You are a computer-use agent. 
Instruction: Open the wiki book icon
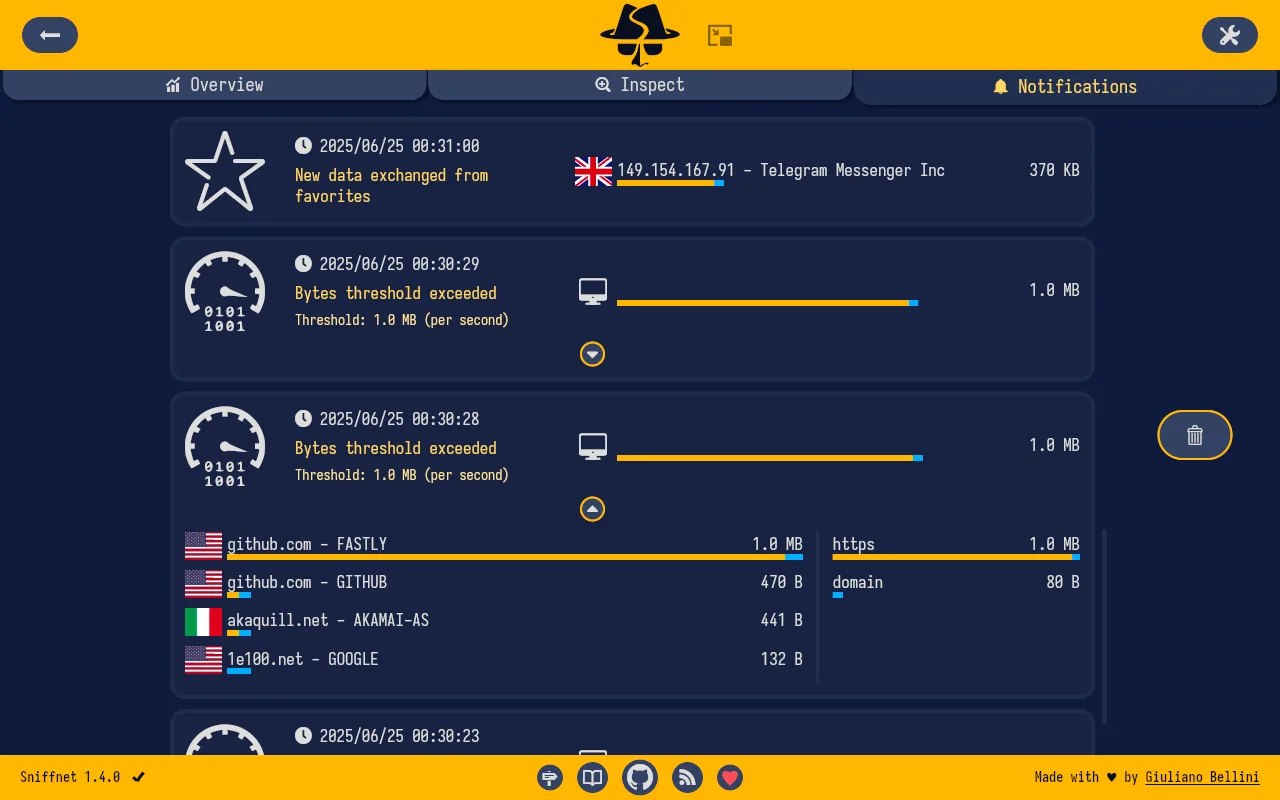pyautogui.click(x=593, y=777)
